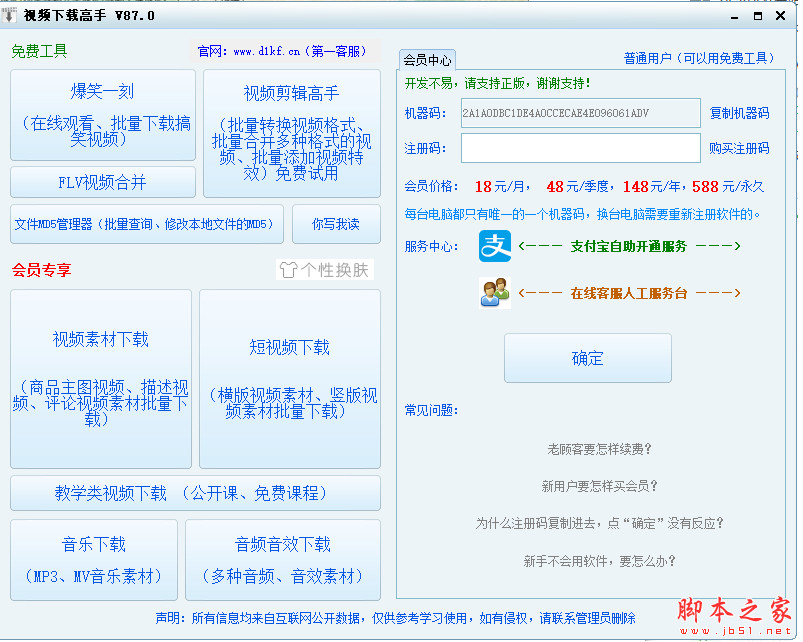Screen dimensions: 803x642
Task: Click the 48元/季度 quarterly price text
Action: coord(580,186)
